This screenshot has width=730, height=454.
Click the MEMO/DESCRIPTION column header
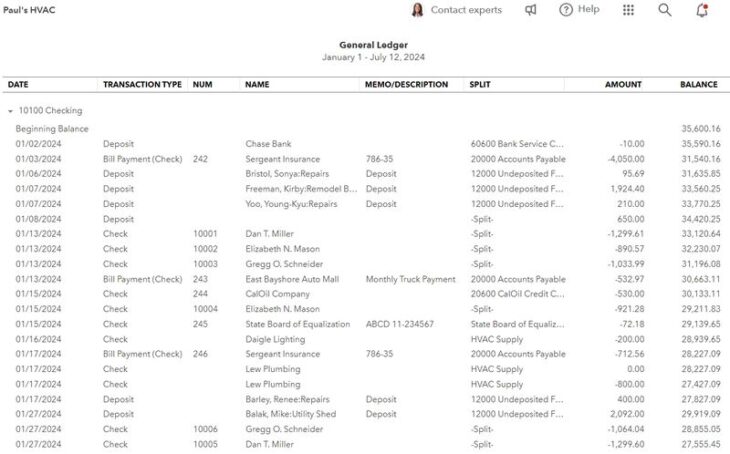tap(406, 84)
